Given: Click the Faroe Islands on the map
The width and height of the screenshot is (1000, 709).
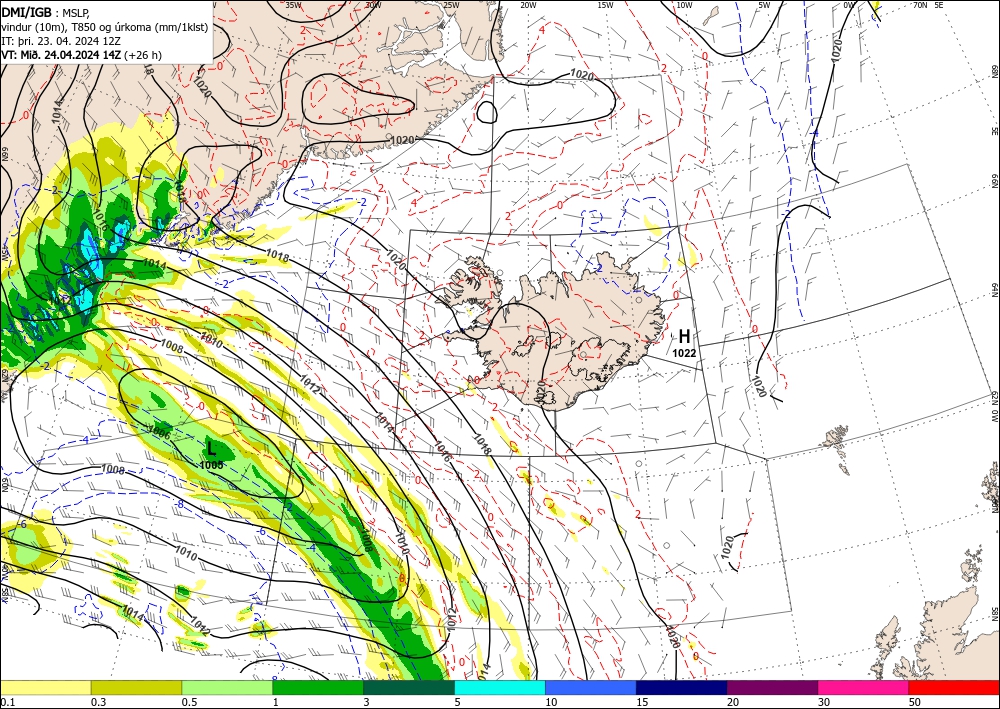Looking at the screenshot, I should pyautogui.click(x=839, y=448).
